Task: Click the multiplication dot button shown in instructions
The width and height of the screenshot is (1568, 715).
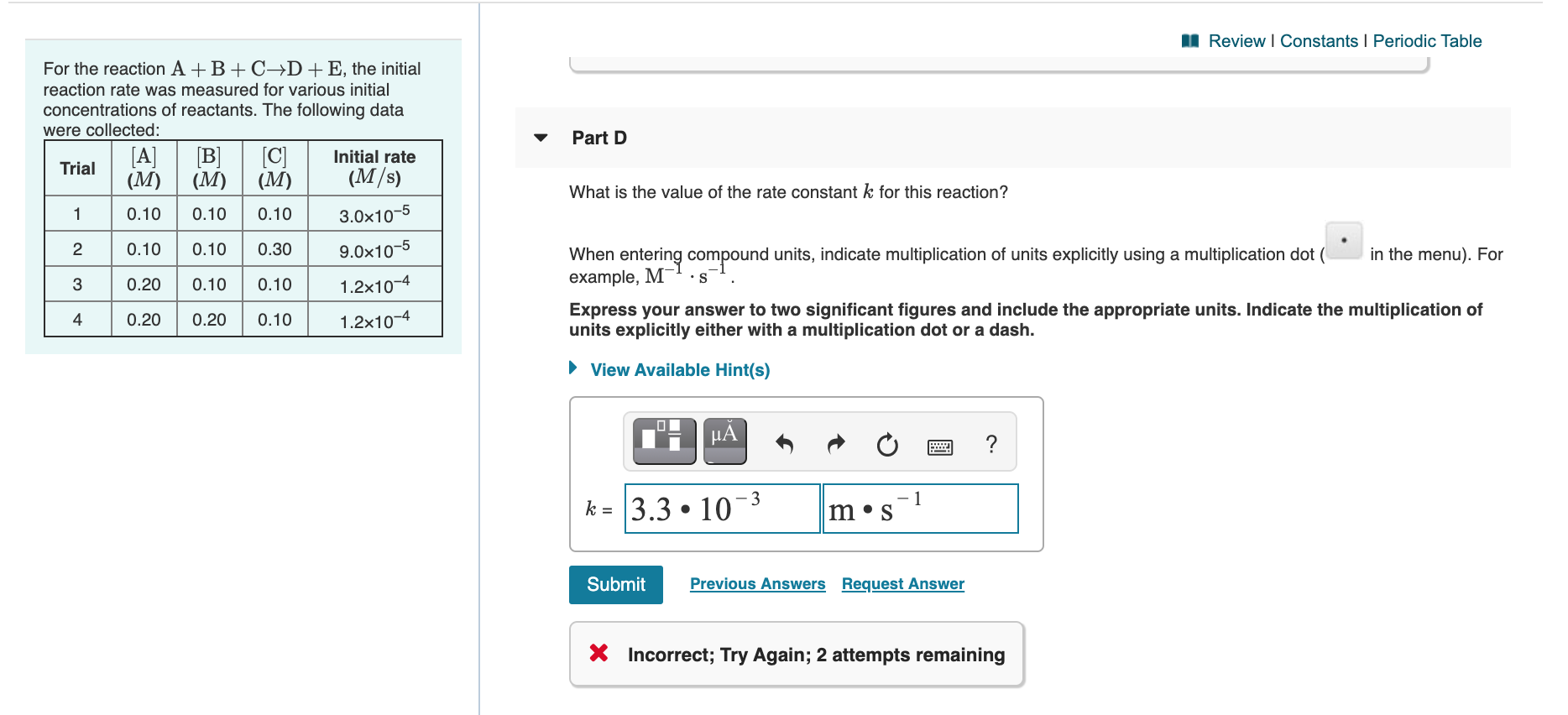Action: [x=1344, y=242]
